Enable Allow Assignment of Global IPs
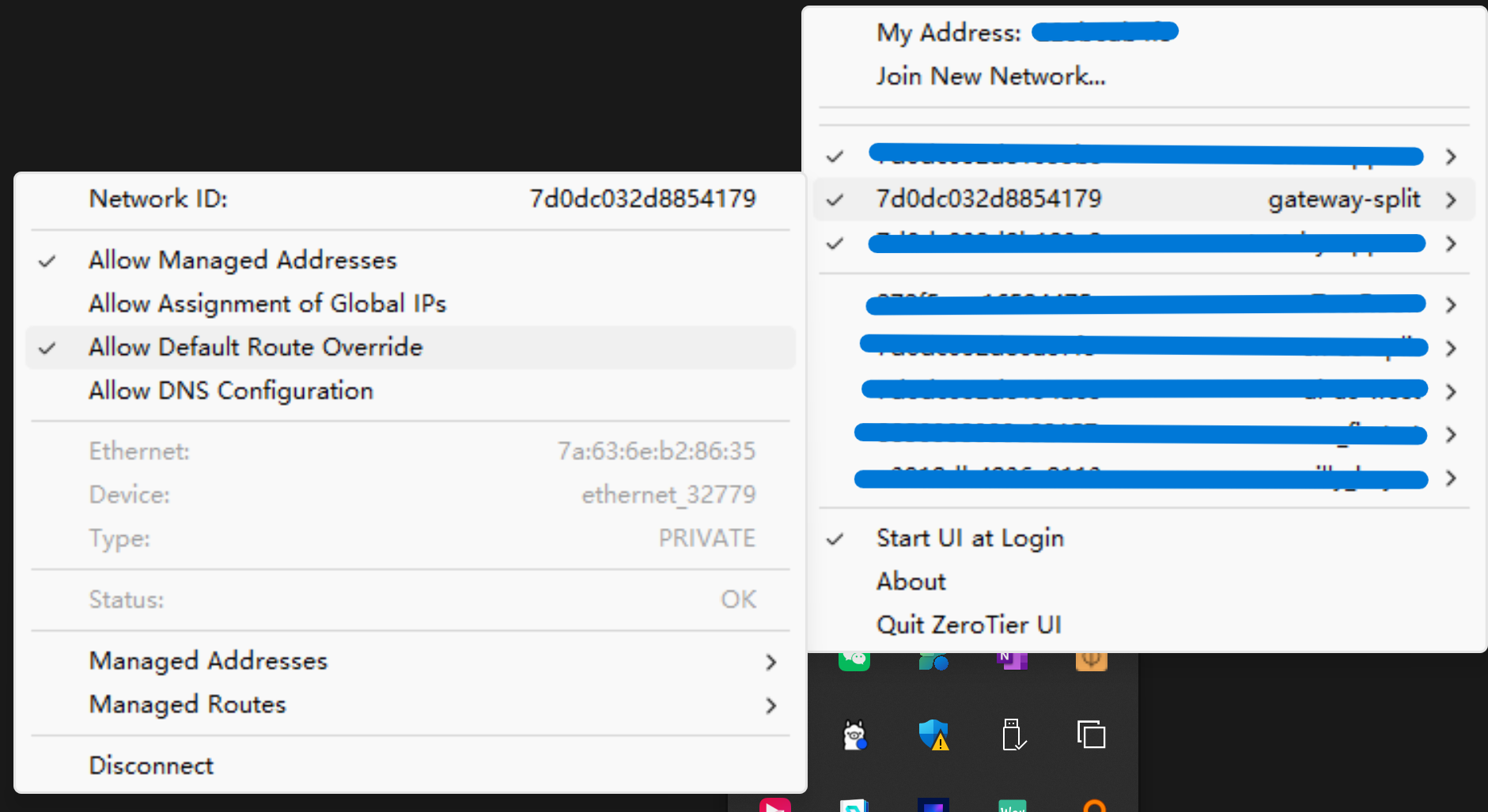Viewport: 1488px width, 812px height. coord(410,304)
